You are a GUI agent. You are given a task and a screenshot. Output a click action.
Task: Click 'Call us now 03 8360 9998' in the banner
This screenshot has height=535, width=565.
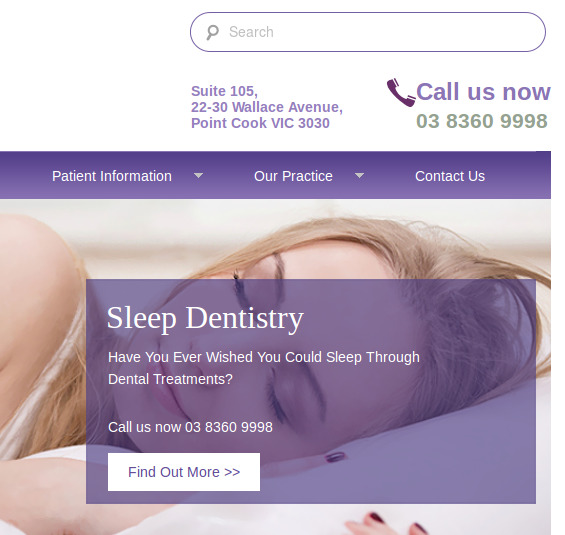190,427
